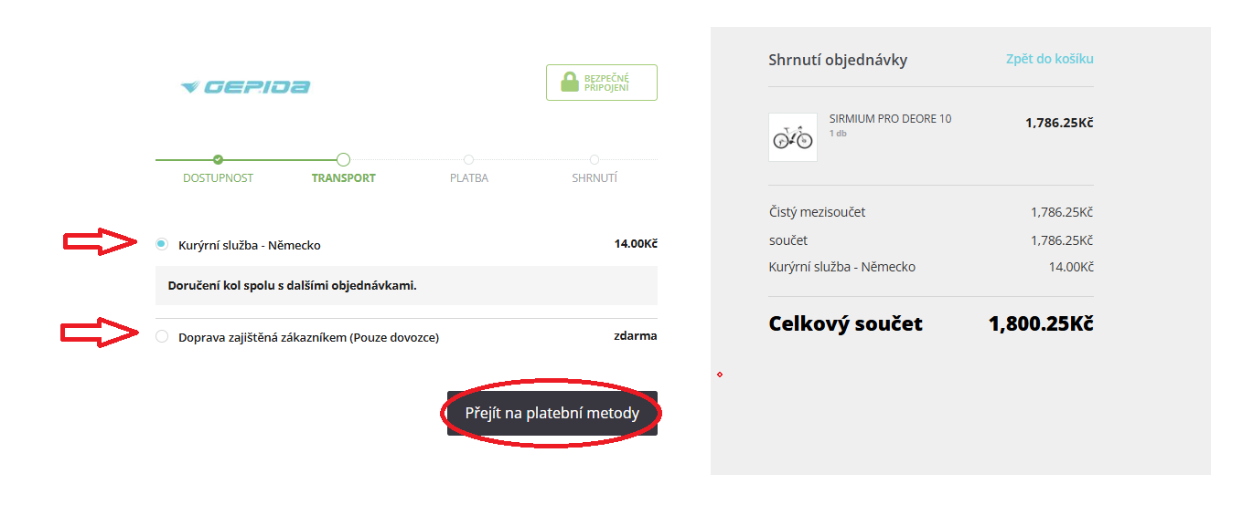Click the Celkový součet total amount
This screenshot has height=506, width=1246.
[1040, 324]
